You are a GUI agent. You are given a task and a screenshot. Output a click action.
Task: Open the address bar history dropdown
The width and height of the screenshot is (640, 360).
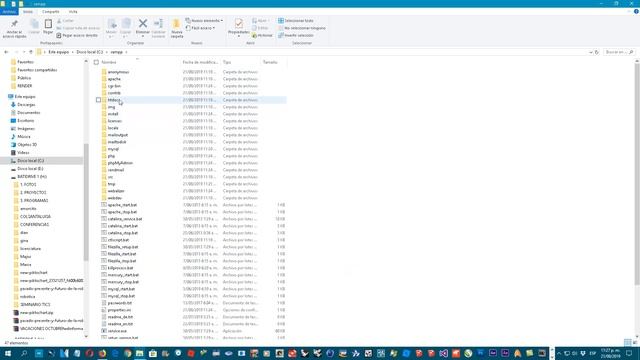(x=591, y=52)
